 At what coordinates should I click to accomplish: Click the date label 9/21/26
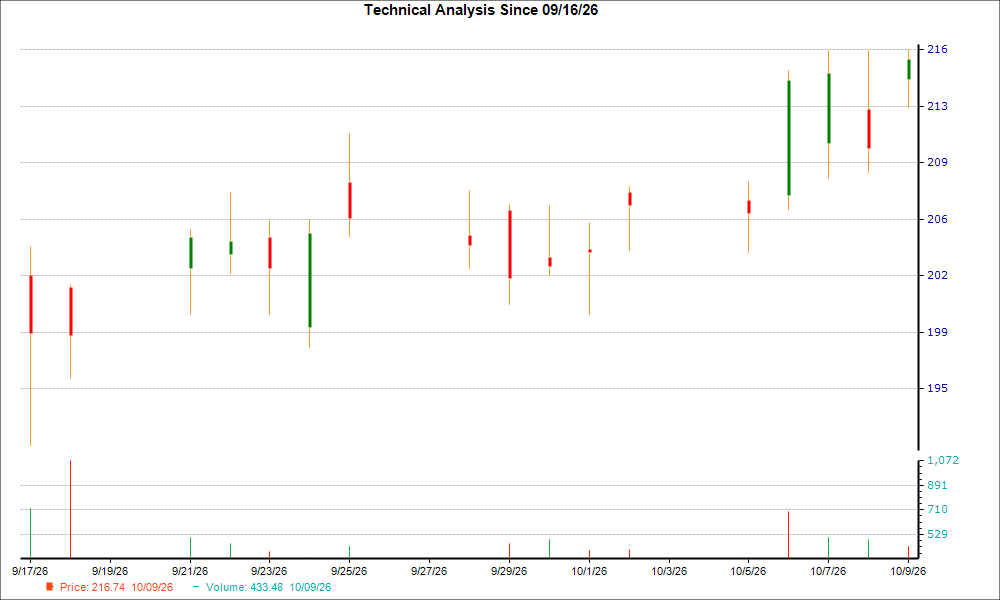click(x=190, y=571)
